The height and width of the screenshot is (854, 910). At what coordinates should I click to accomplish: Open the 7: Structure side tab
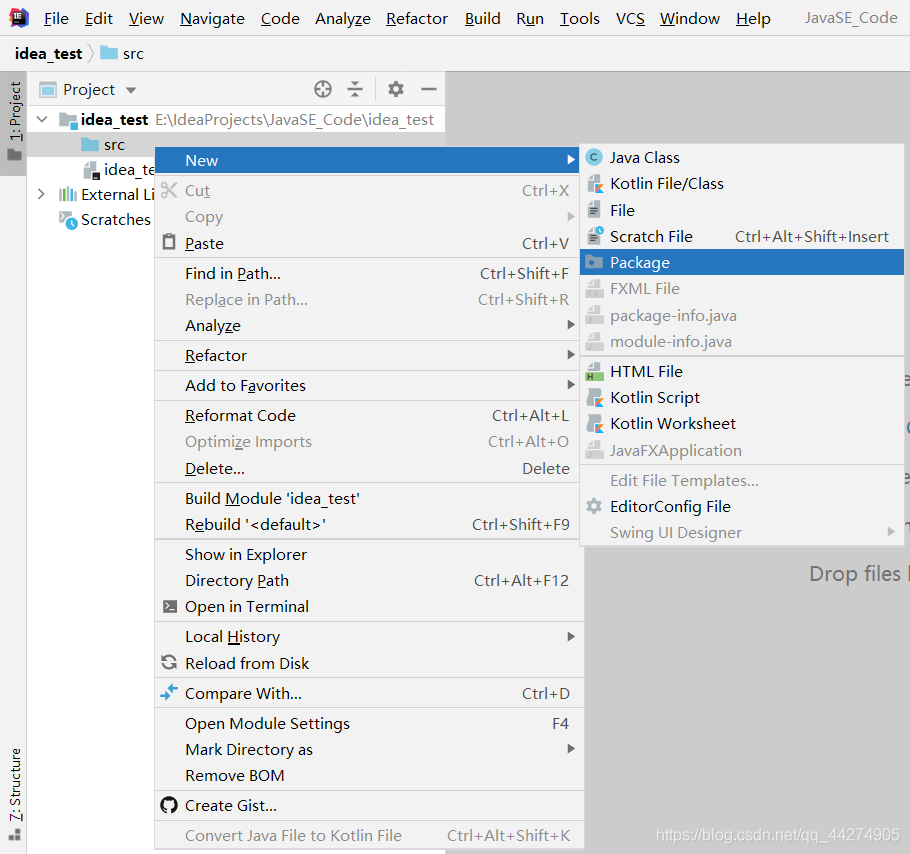point(15,794)
